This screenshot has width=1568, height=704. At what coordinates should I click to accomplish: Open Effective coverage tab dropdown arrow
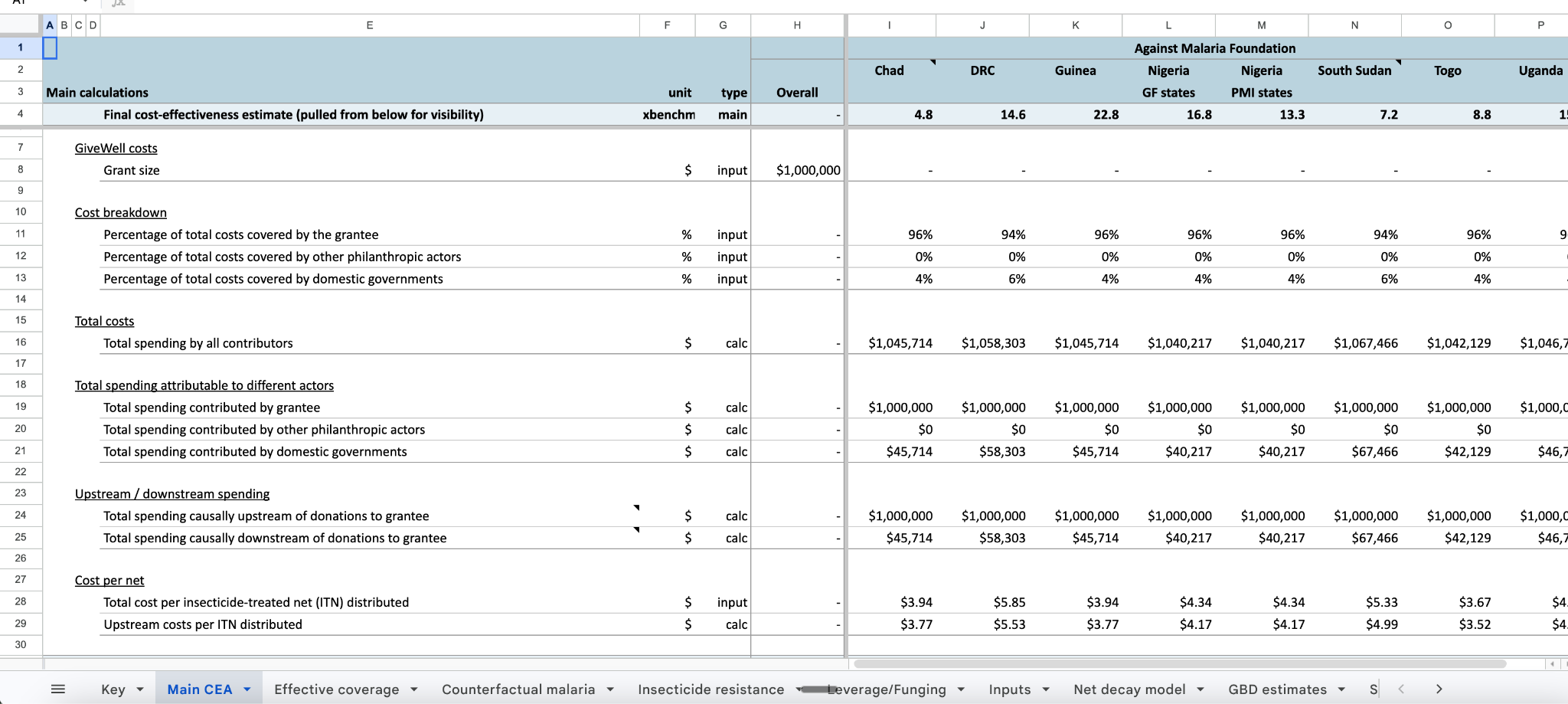[414, 689]
